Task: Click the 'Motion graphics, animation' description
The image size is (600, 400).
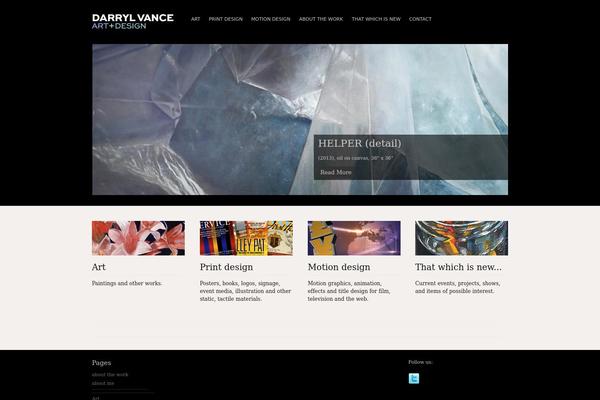Action: [x=349, y=291]
